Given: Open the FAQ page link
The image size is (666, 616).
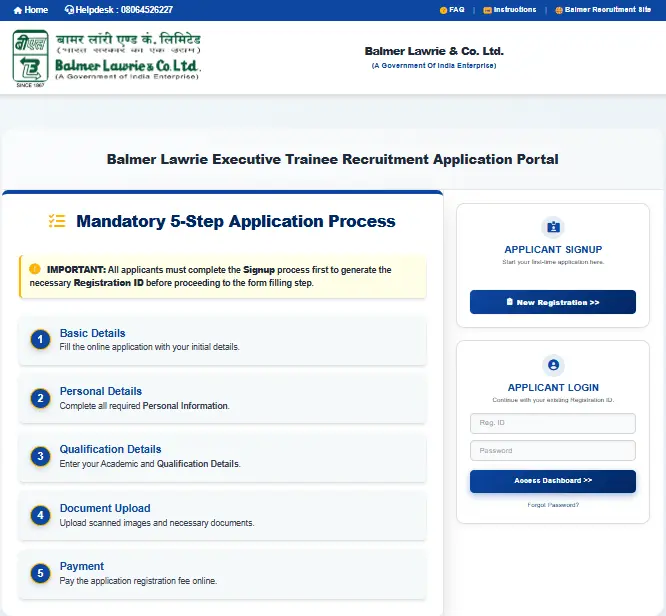Looking at the screenshot, I should point(457,10).
